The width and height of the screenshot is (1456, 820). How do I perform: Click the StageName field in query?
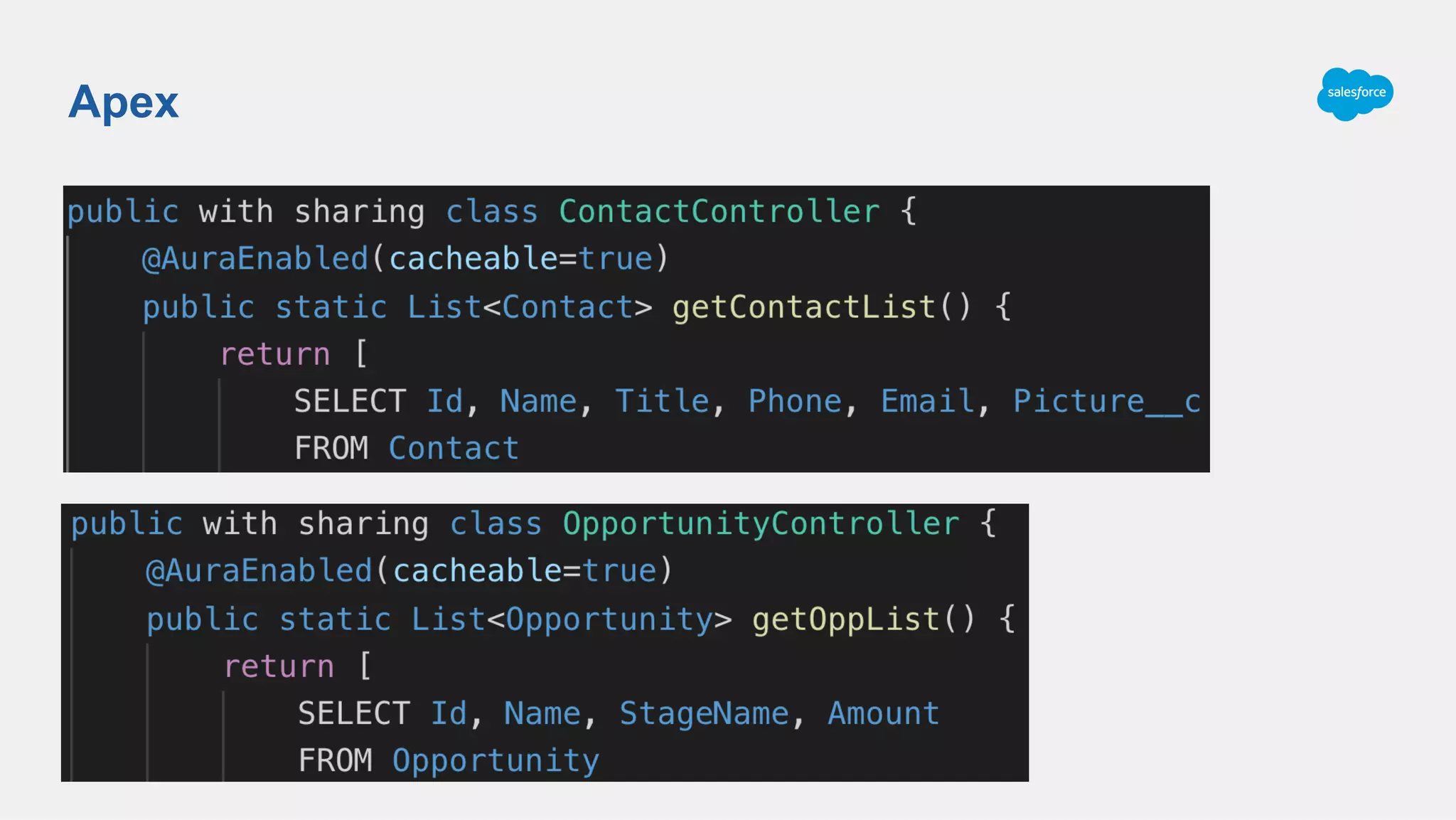(x=704, y=714)
